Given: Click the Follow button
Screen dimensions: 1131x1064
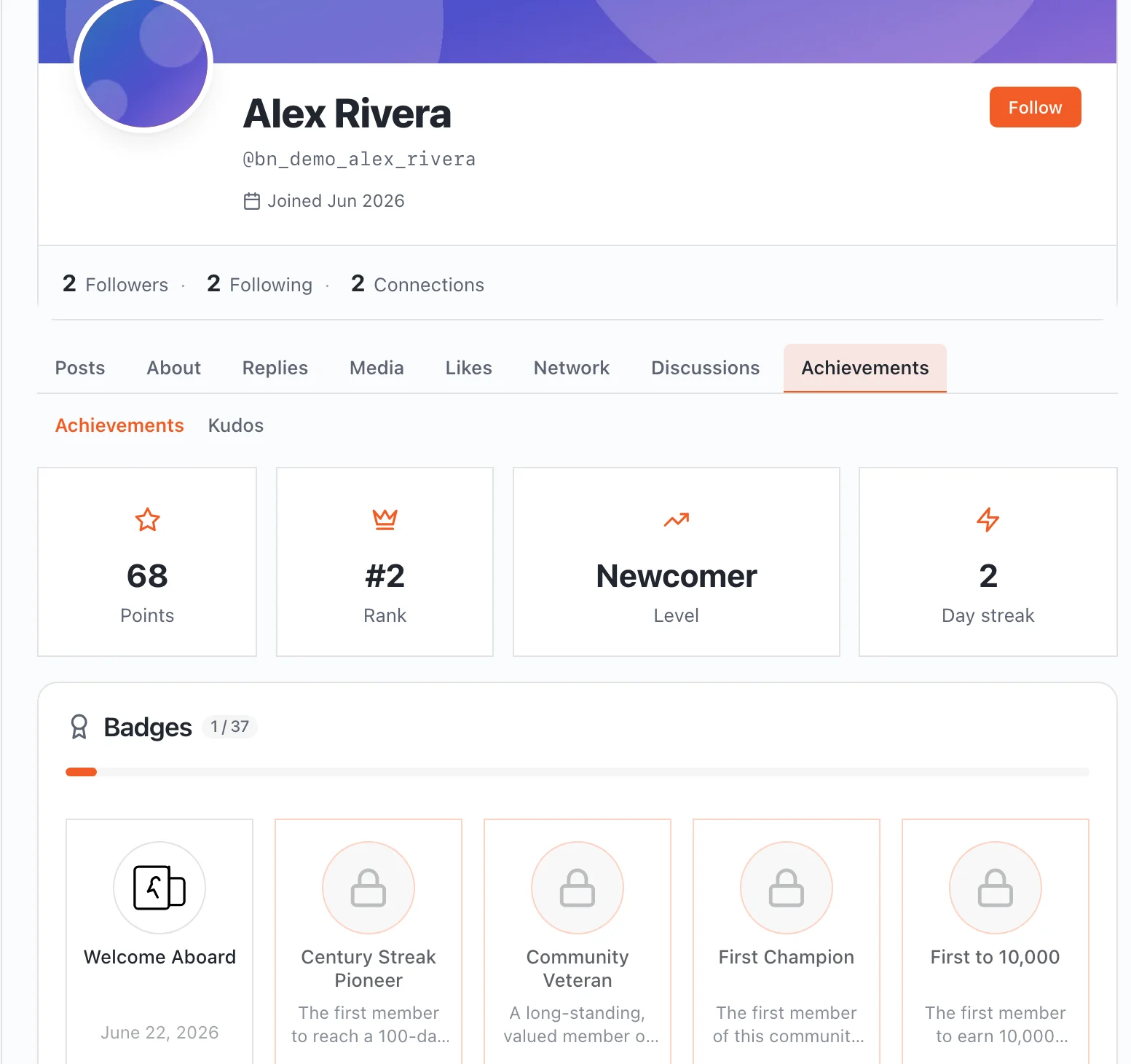Looking at the screenshot, I should [x=1035, y=107].
